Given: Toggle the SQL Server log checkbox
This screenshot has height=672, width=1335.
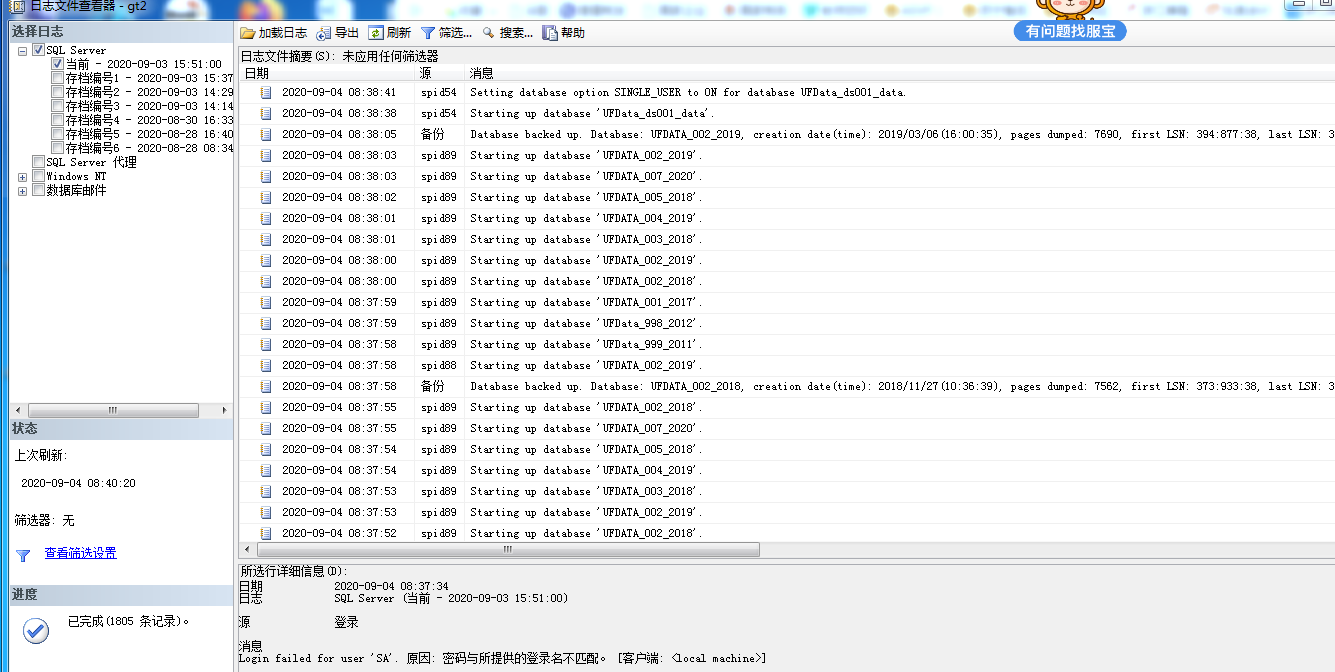Looking at the screenshot, I should pos(38,50).
